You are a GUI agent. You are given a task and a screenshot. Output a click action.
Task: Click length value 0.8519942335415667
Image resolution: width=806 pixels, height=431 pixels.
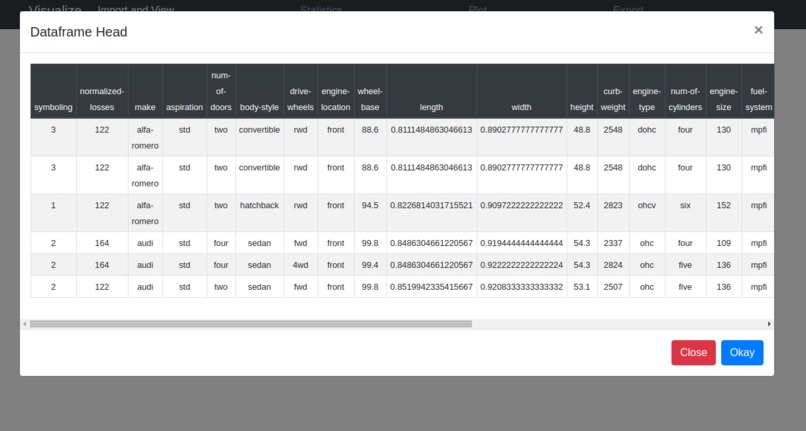click(x=431, y=287)
